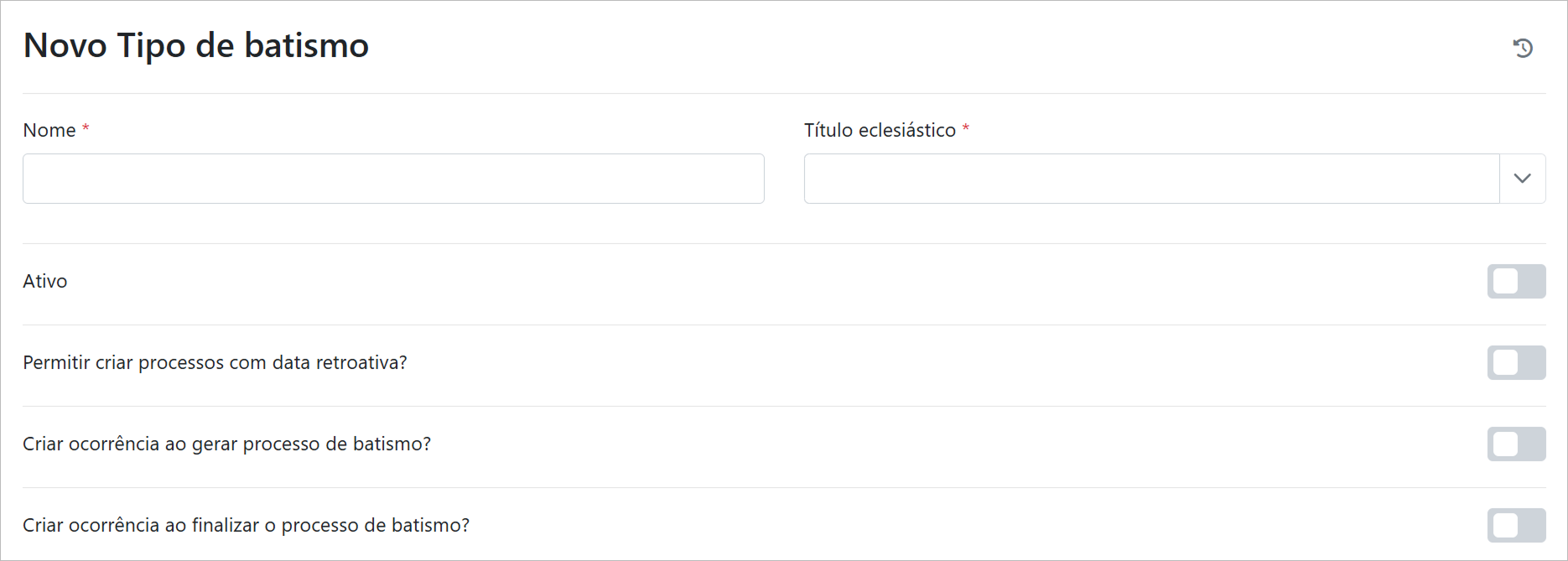Click the Nome field label
Screen dimensions: 1568x561
(49, 131)
